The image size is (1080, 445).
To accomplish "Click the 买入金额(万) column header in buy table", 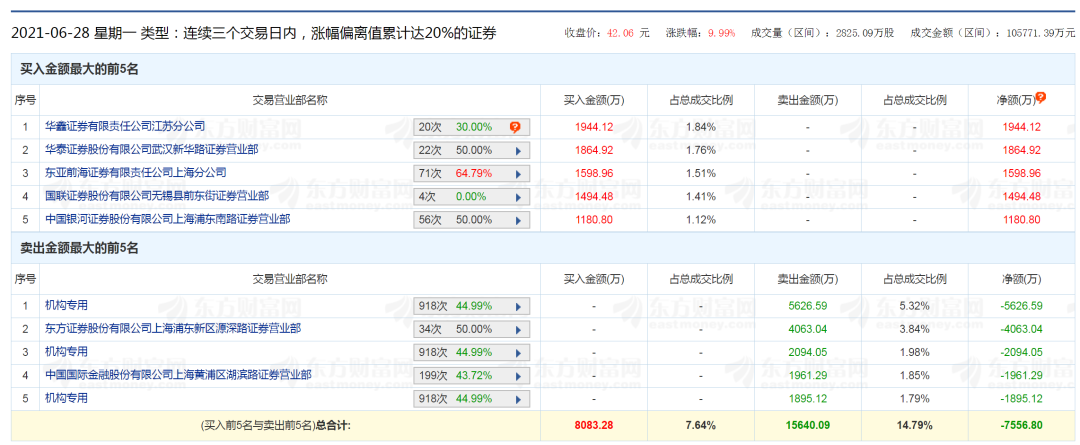I will coord(594,100).
